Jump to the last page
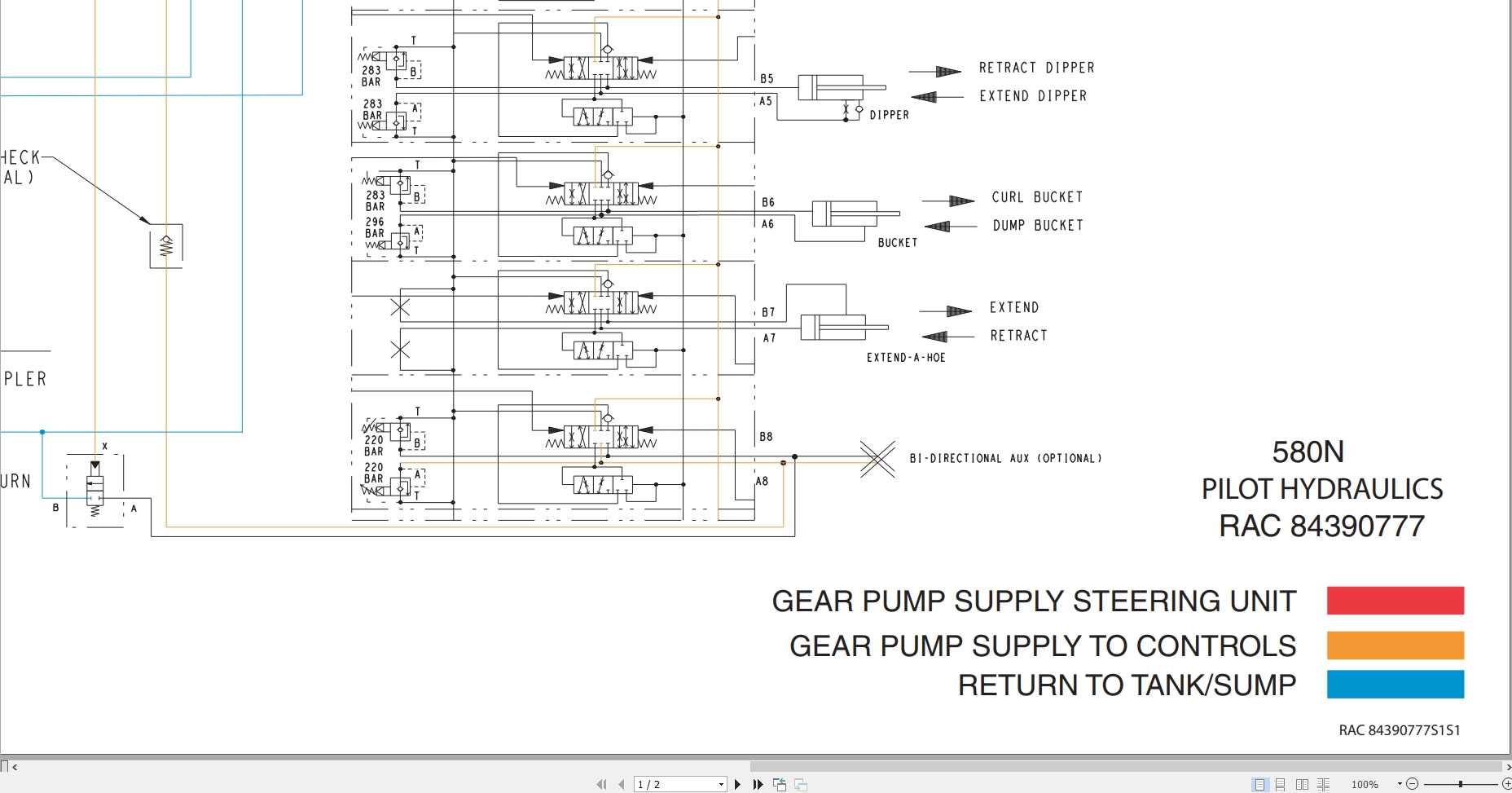 758,784
